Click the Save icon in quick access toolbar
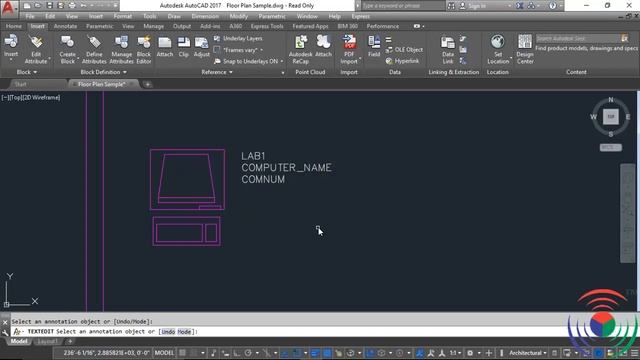 [x=49, y=6]
